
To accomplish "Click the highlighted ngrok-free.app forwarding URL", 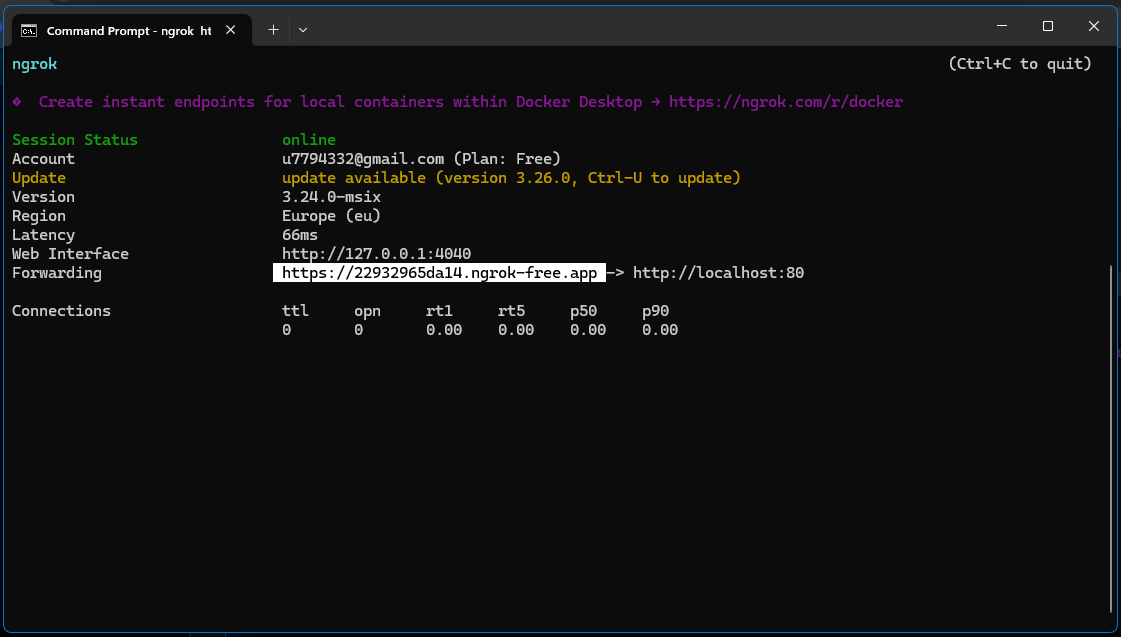I will coord(439,272).
